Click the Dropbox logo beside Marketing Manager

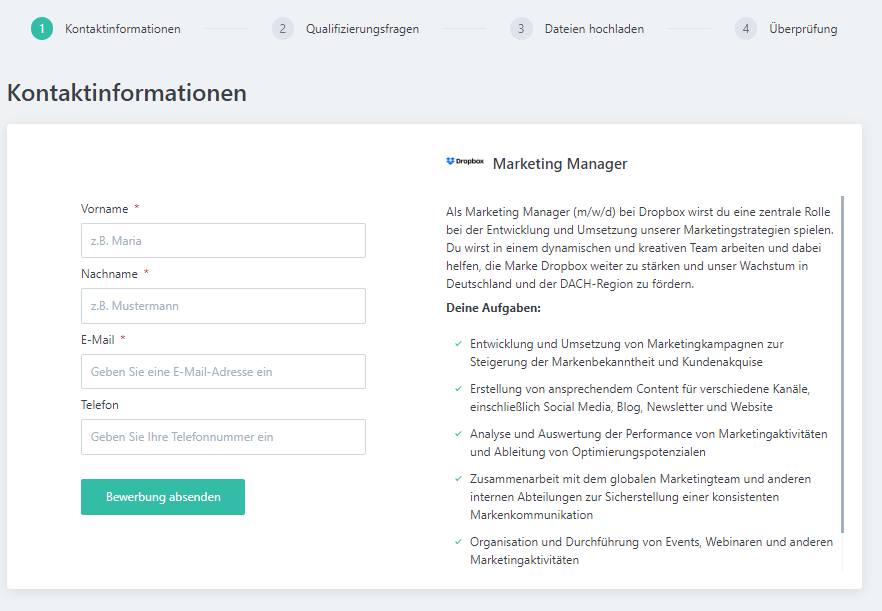point(465,161)
